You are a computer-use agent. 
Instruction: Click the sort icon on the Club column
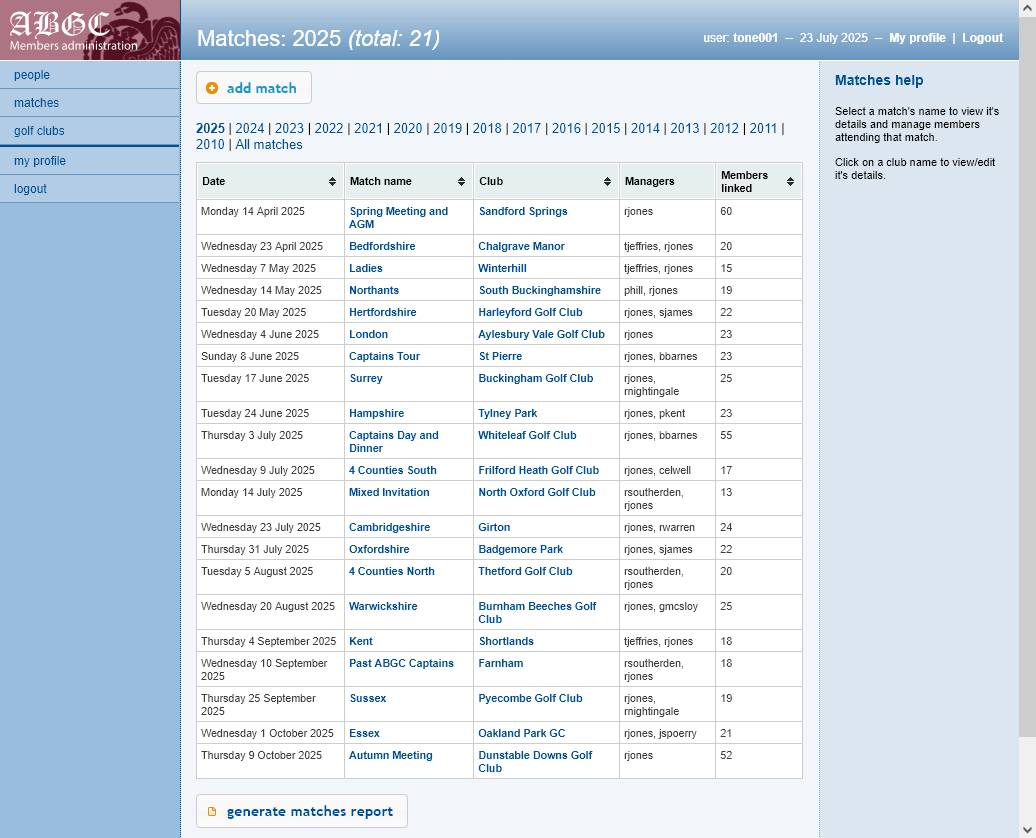(605, 181)
